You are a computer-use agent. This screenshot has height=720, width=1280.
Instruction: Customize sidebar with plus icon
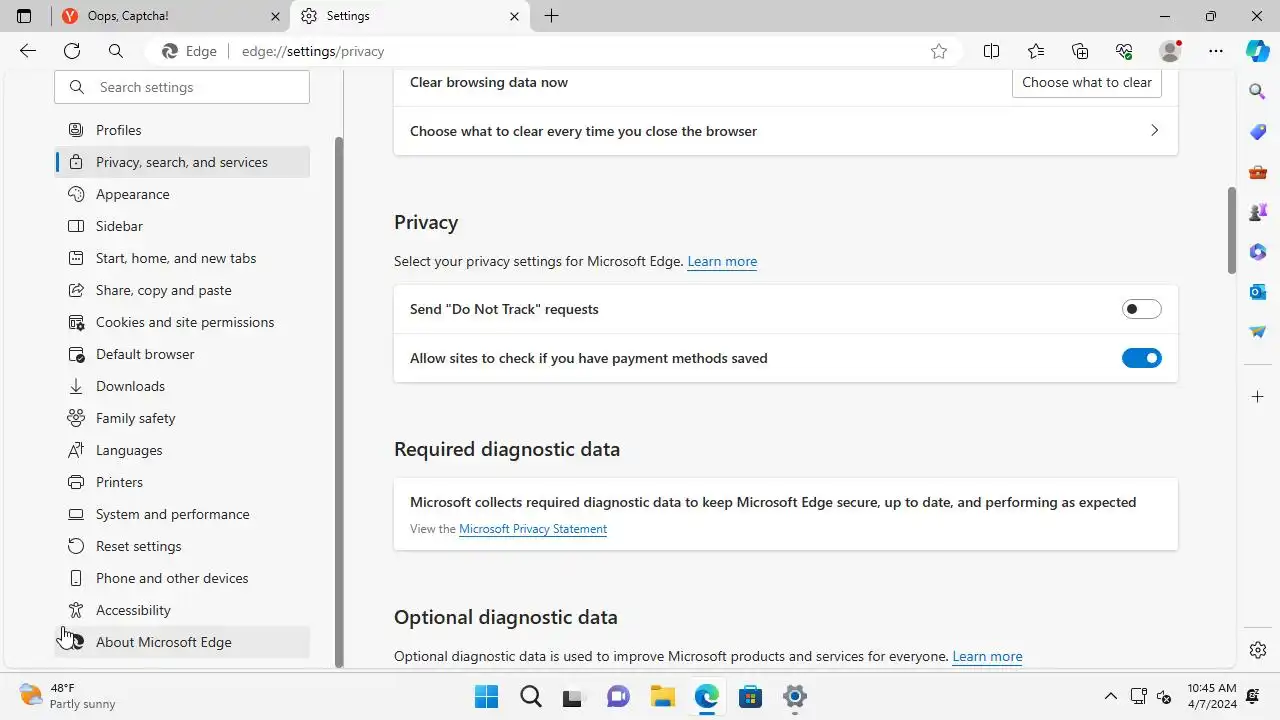pyautogui.click(x=1258, y=397)
